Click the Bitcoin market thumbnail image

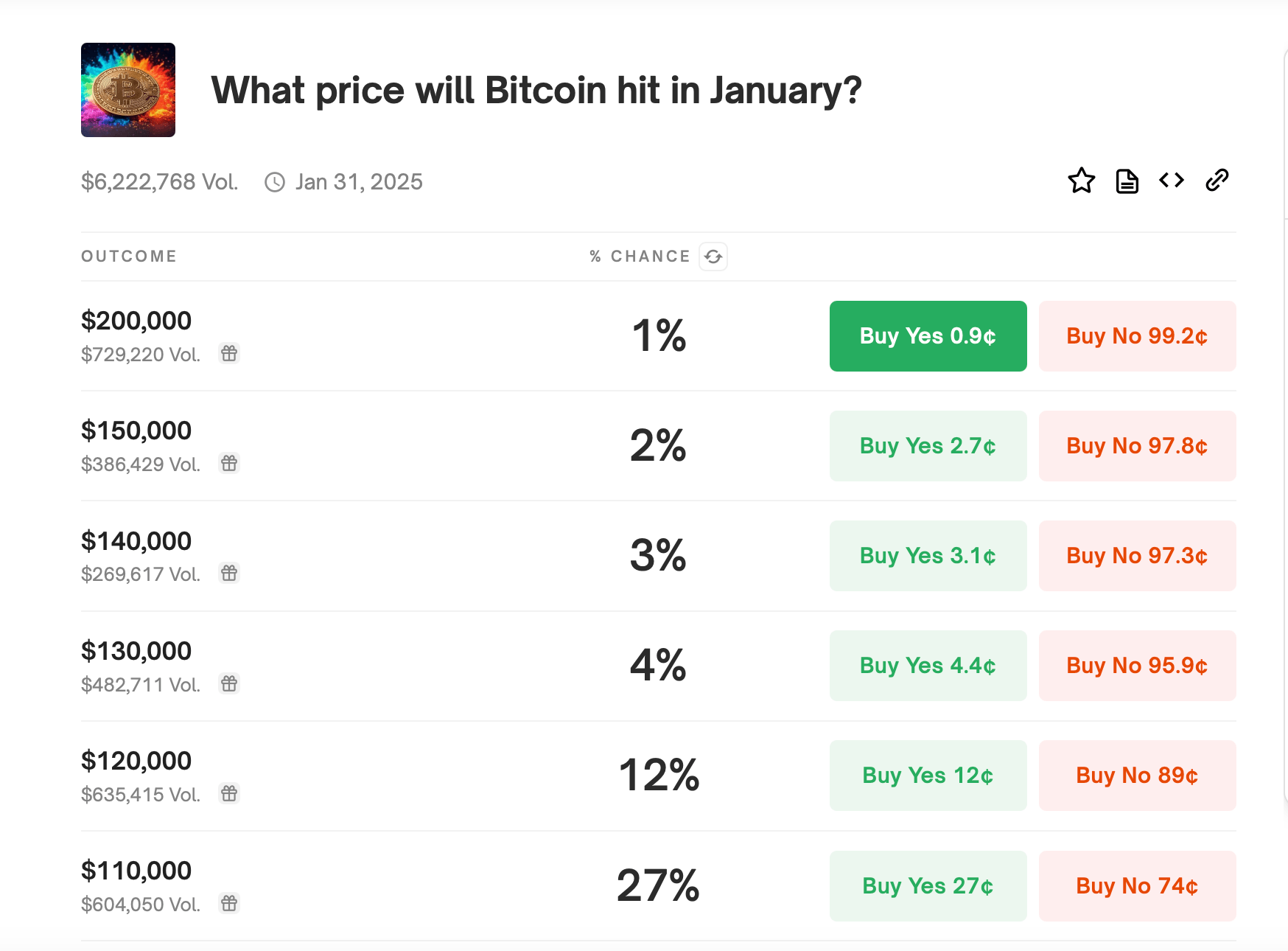[127, 90]
